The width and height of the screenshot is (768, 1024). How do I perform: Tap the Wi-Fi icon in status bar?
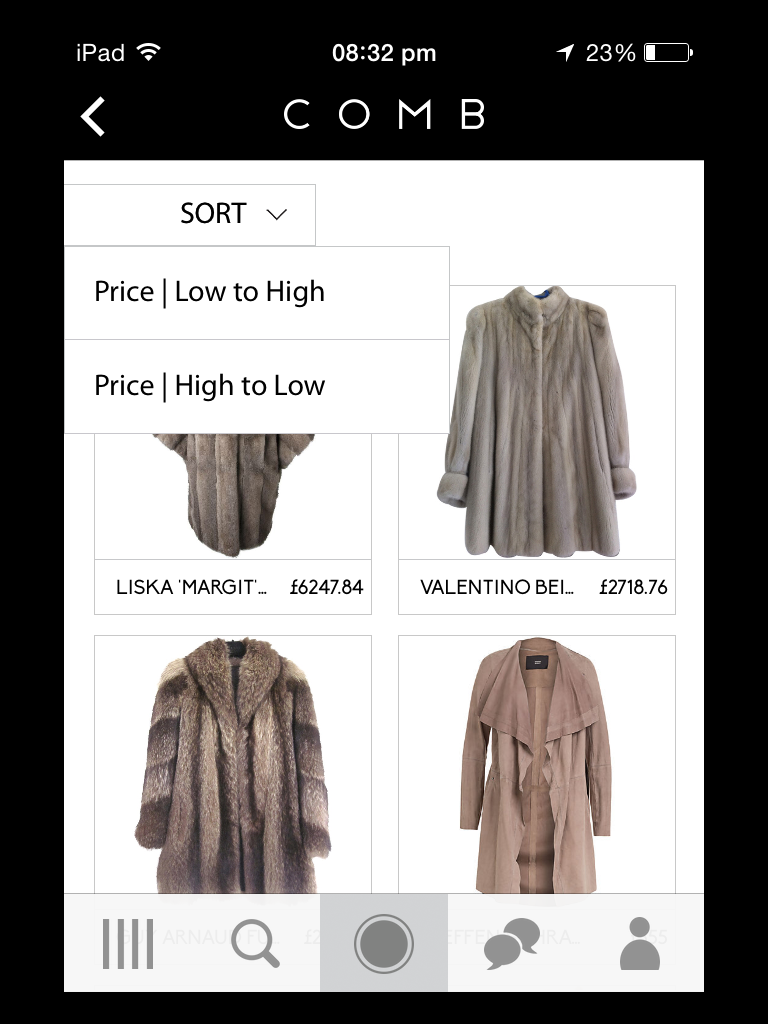(x=149, y=52)
